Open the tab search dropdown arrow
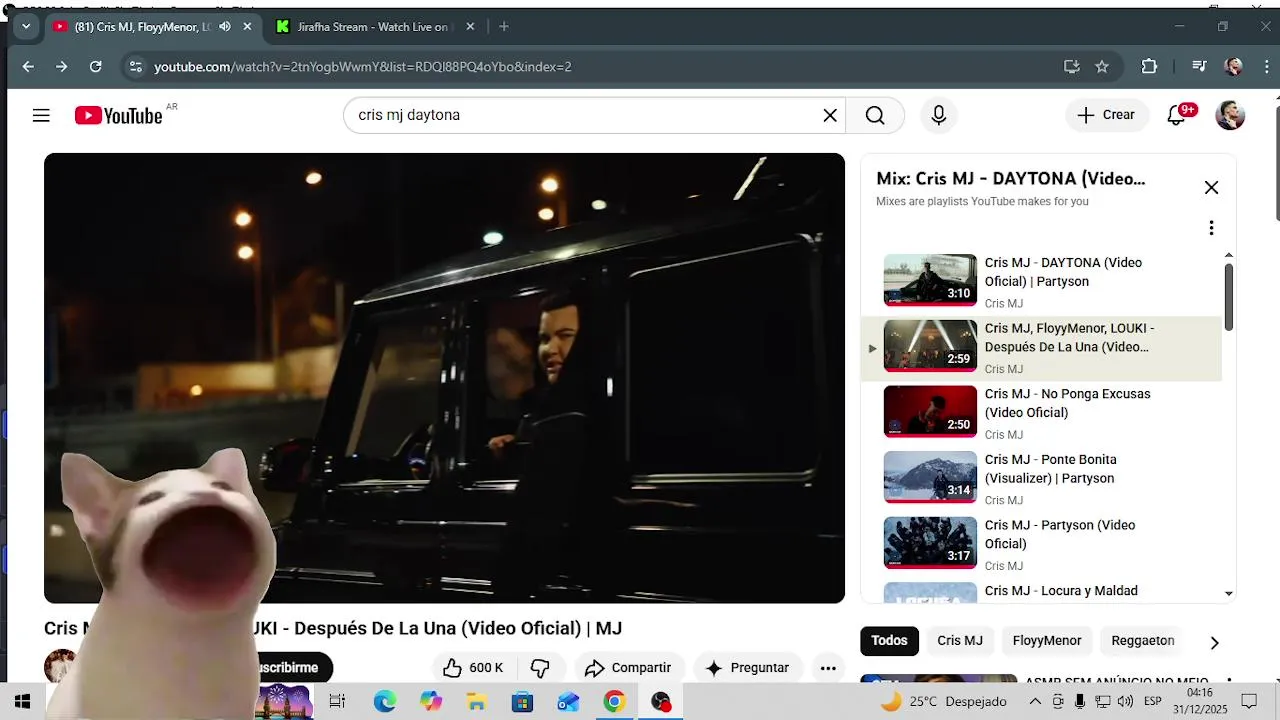Viewport: 1280px width, 720px height. (x=26, y=27)
